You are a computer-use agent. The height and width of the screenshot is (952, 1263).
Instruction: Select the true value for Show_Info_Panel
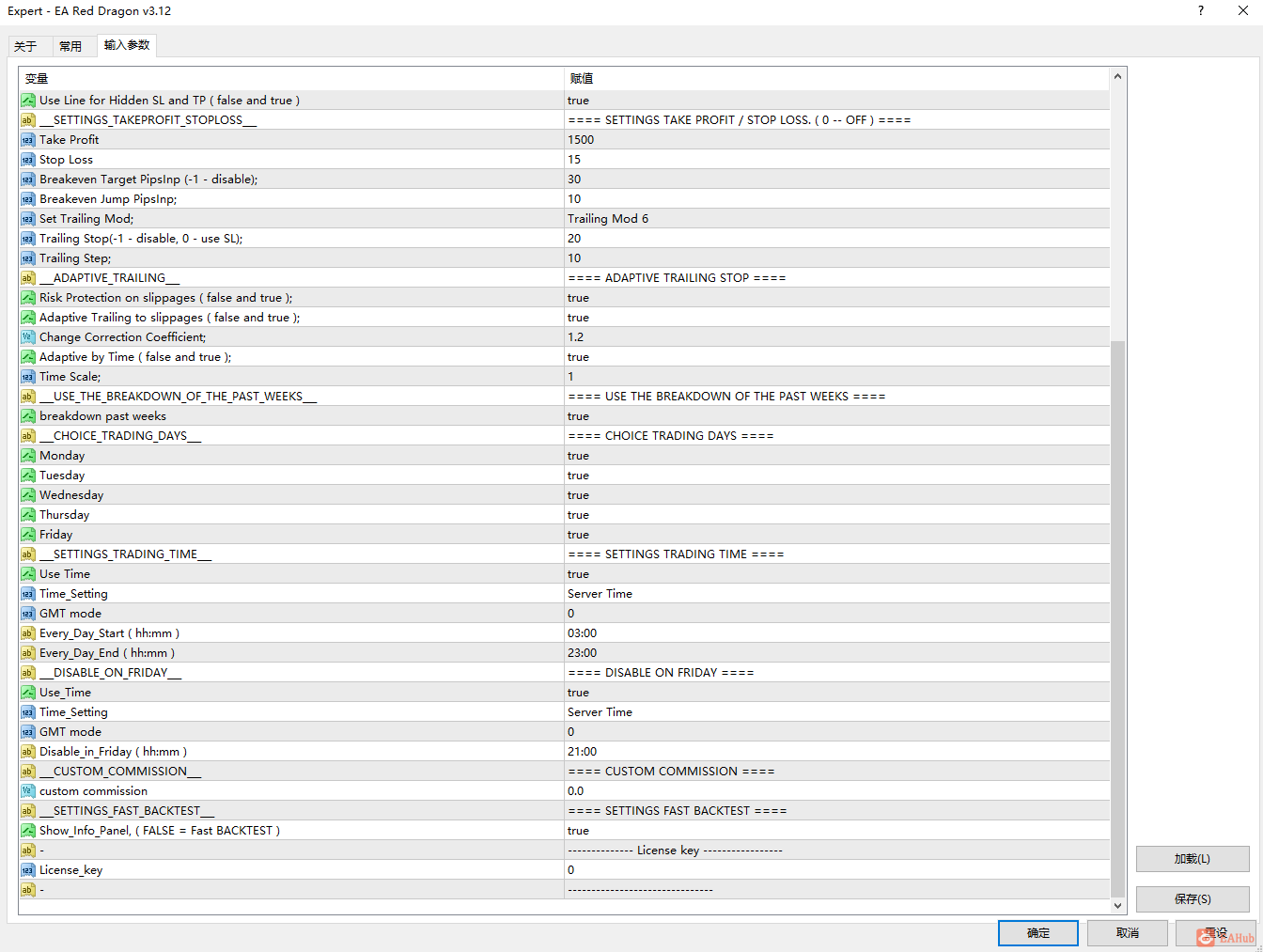pos(578,831)
